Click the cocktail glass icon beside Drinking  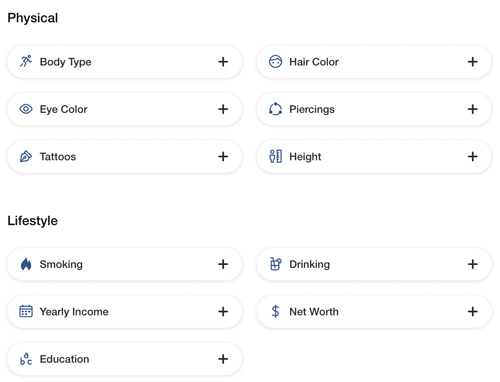pos(275,264)
